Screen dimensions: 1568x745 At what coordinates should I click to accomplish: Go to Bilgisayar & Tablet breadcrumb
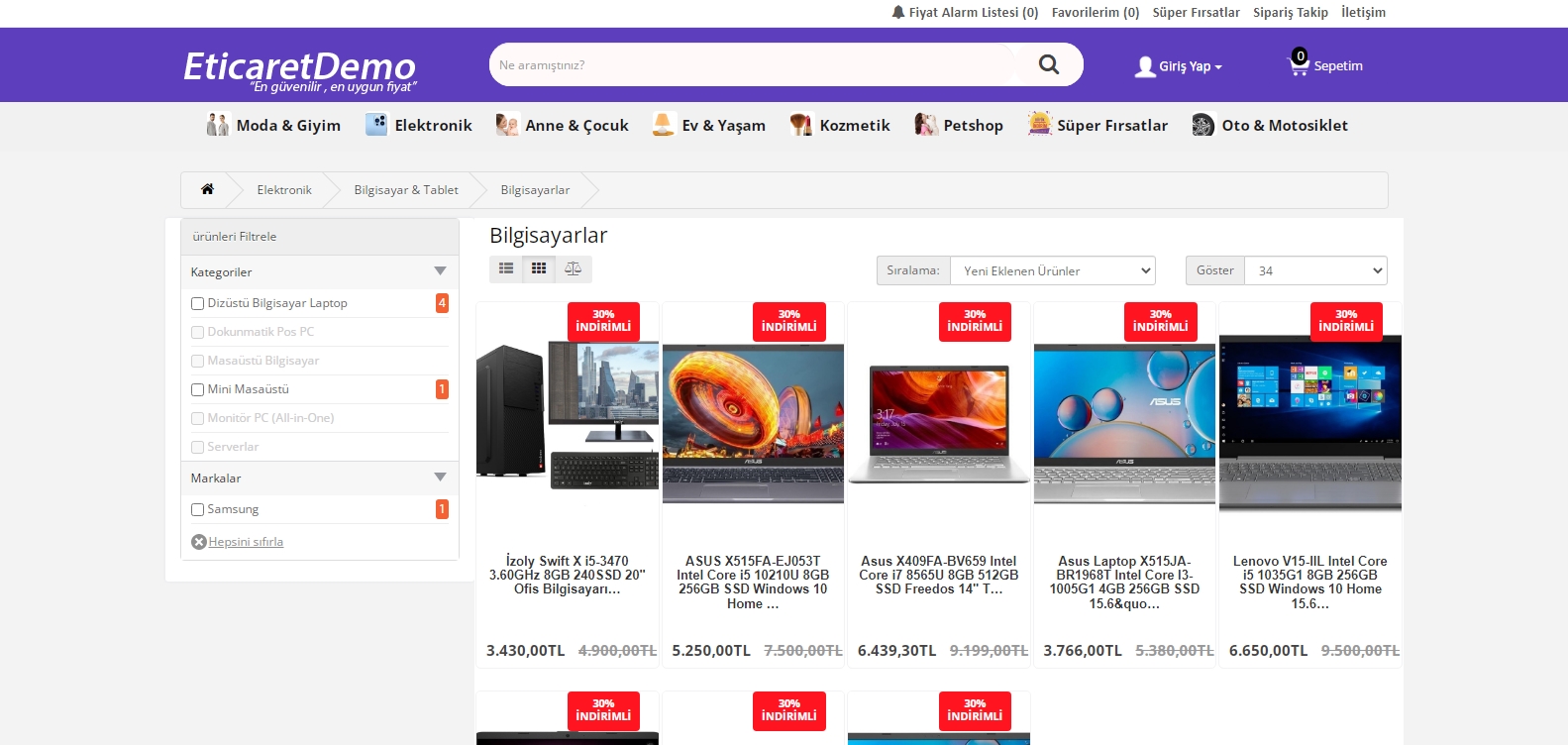pyautogui.click(x=406, y=189)
